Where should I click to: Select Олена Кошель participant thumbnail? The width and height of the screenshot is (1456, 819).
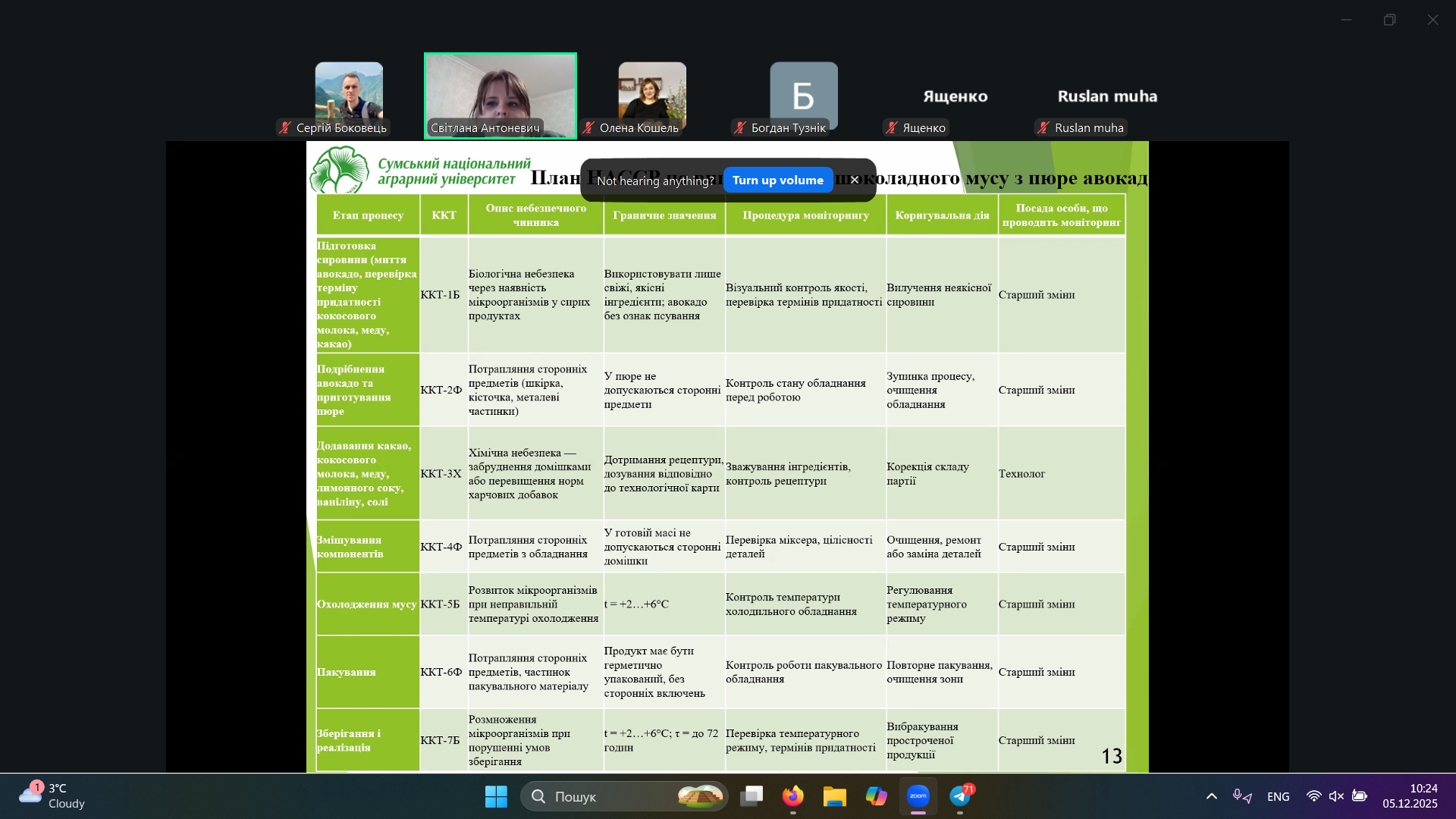(x=651, y=95)
